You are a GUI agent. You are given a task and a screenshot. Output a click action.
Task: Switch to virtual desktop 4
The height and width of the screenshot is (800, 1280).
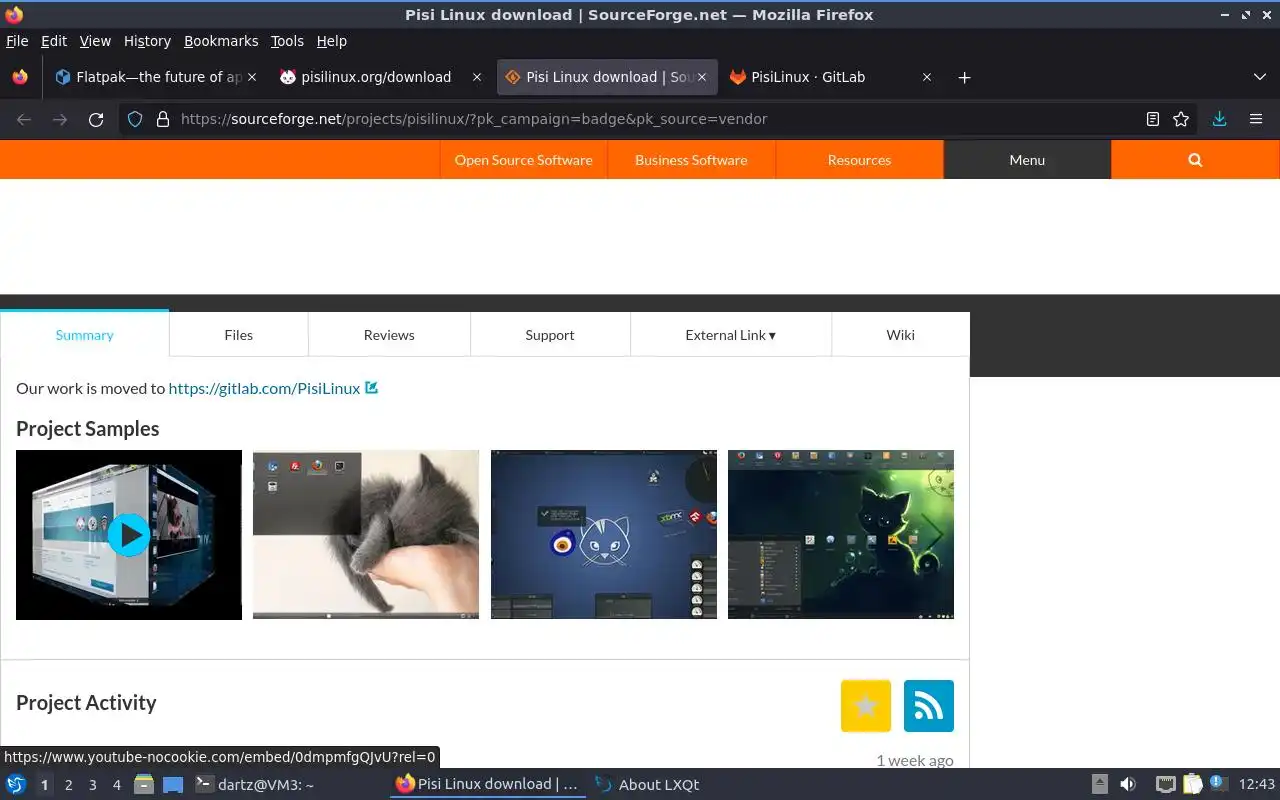pos(116,785)
